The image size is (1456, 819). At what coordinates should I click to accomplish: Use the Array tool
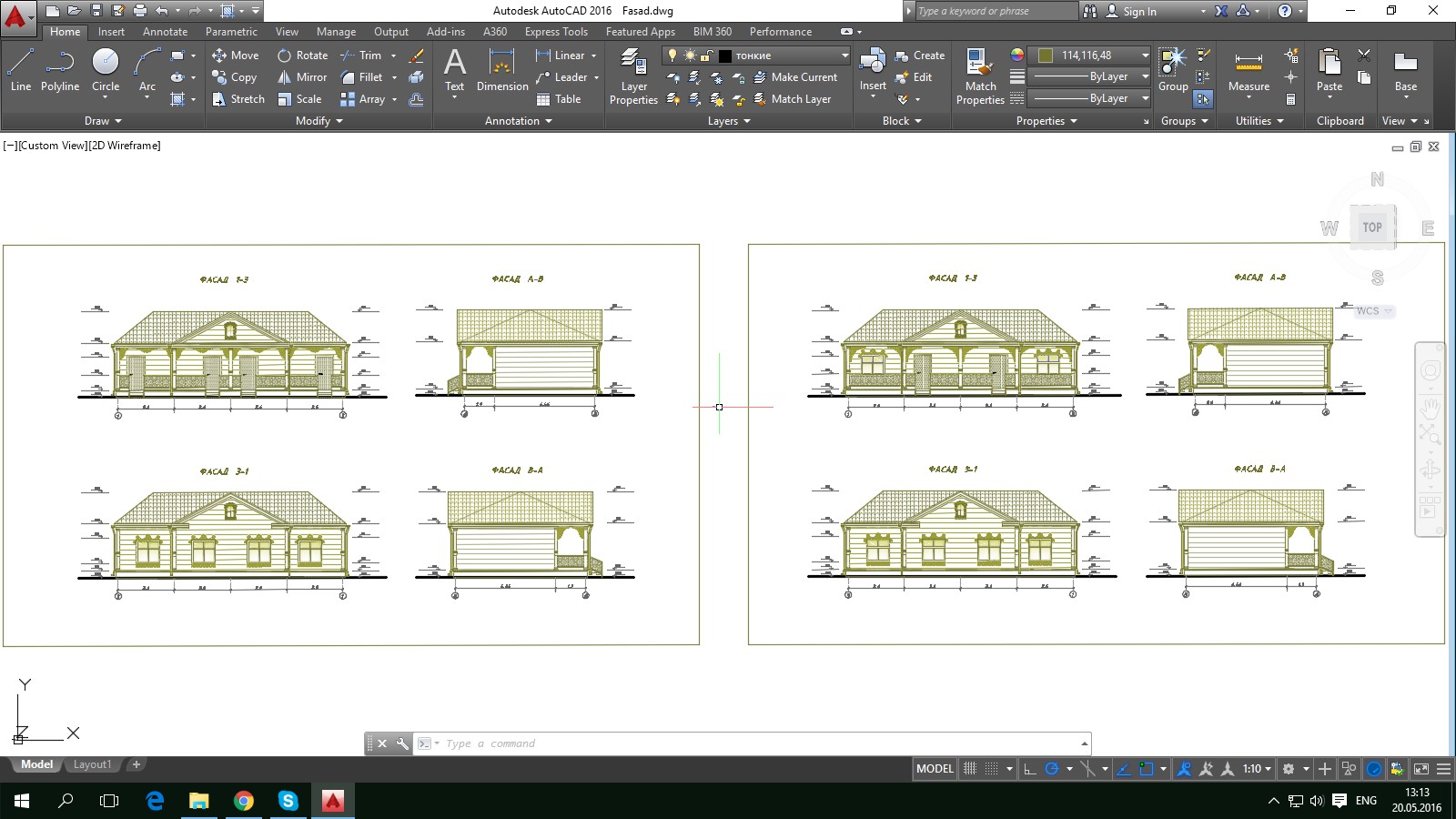pyautogui.click(x=363, y=99)
